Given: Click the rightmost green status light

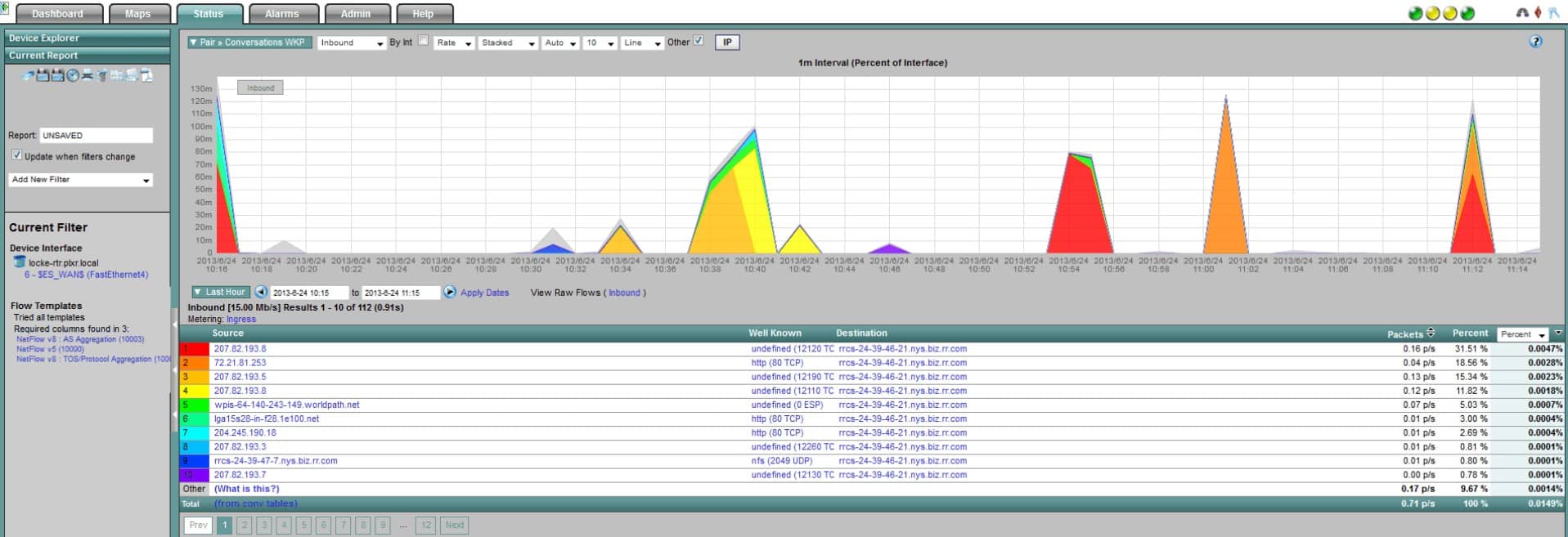Looking at the screenshot, I should (x=1467, y=13).
